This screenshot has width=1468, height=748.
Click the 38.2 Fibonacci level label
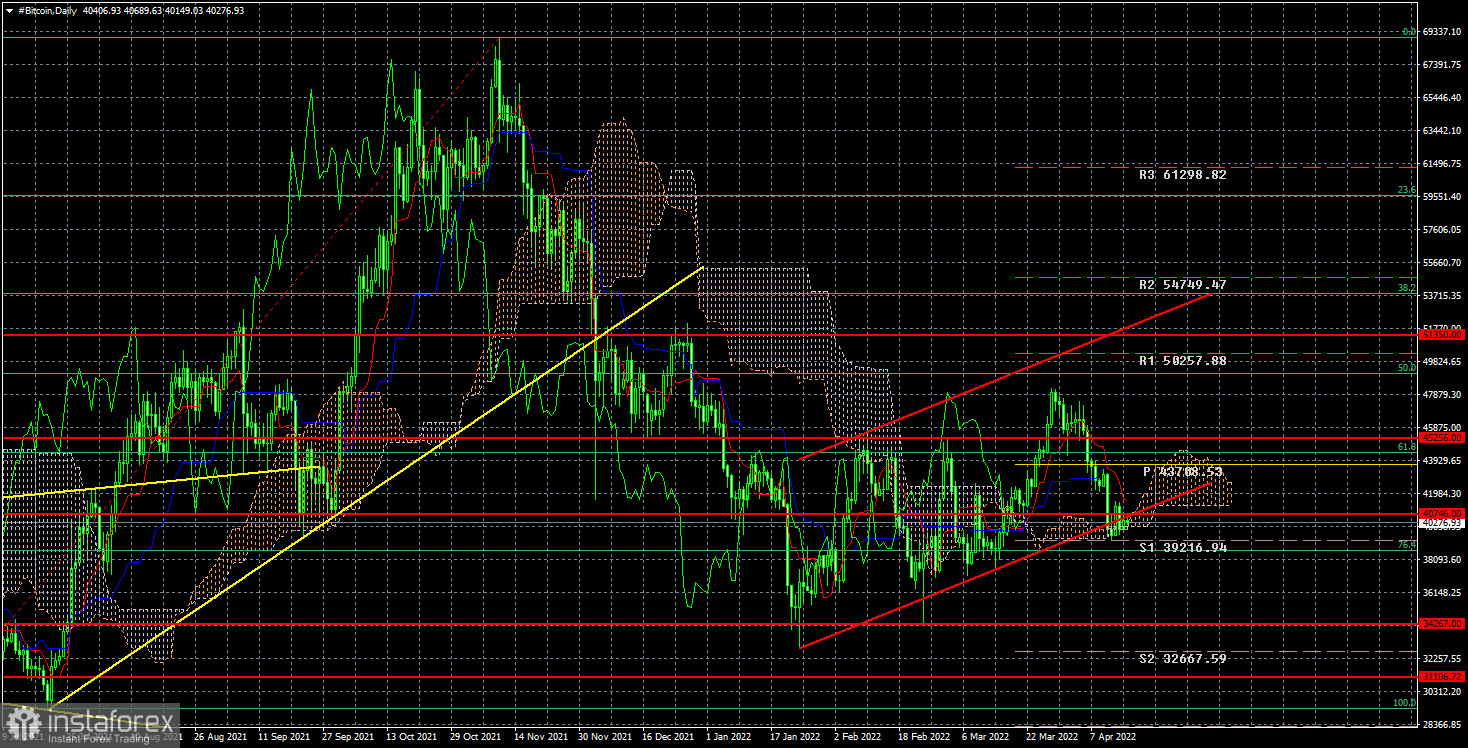pyautogui.click(x=1406, y=288)
